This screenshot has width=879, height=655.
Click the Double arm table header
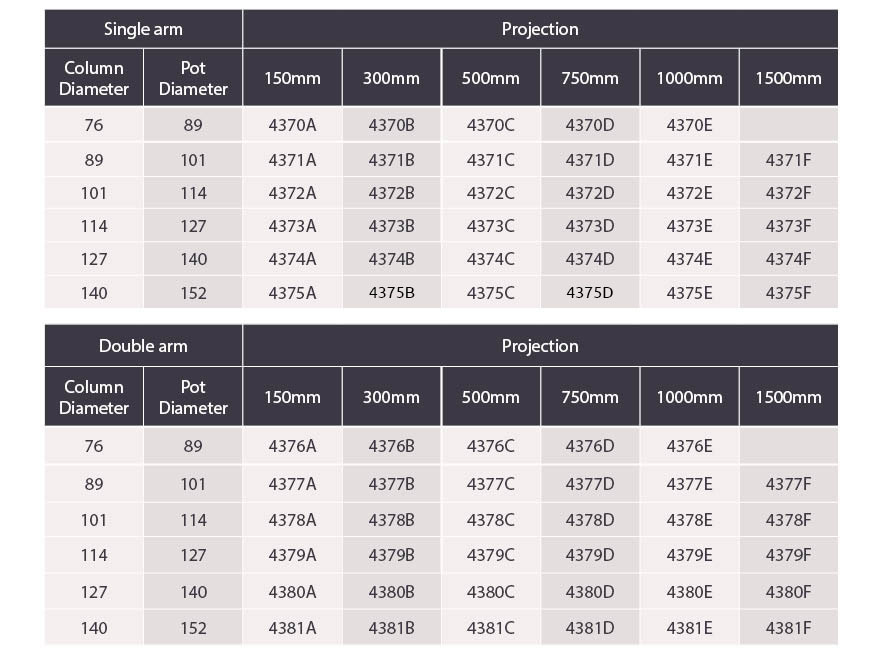143,345
